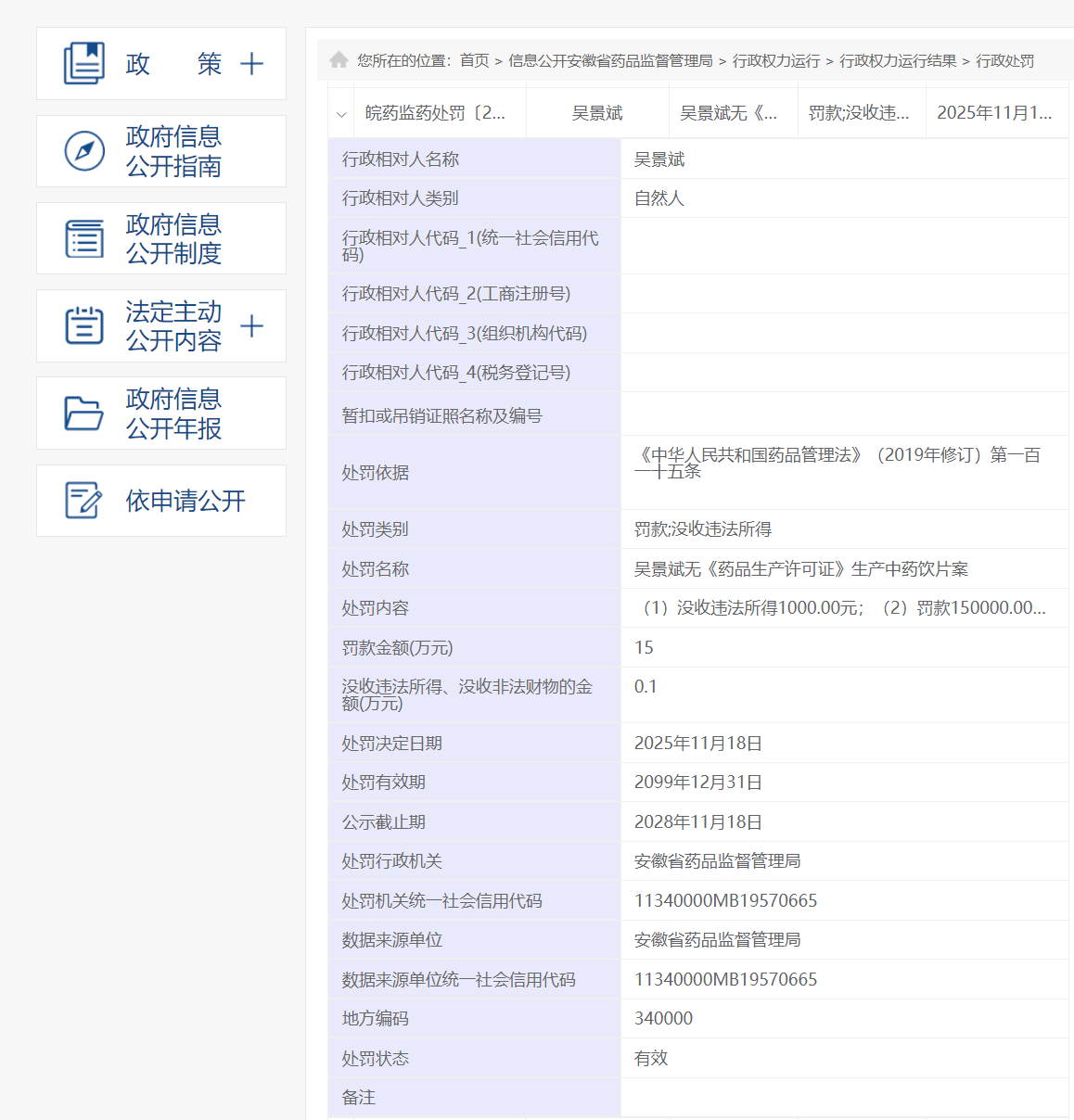Go to 首页 via breadcrumb
Viewport: 1074px width, 1120px height.
[x=474, y=60]
